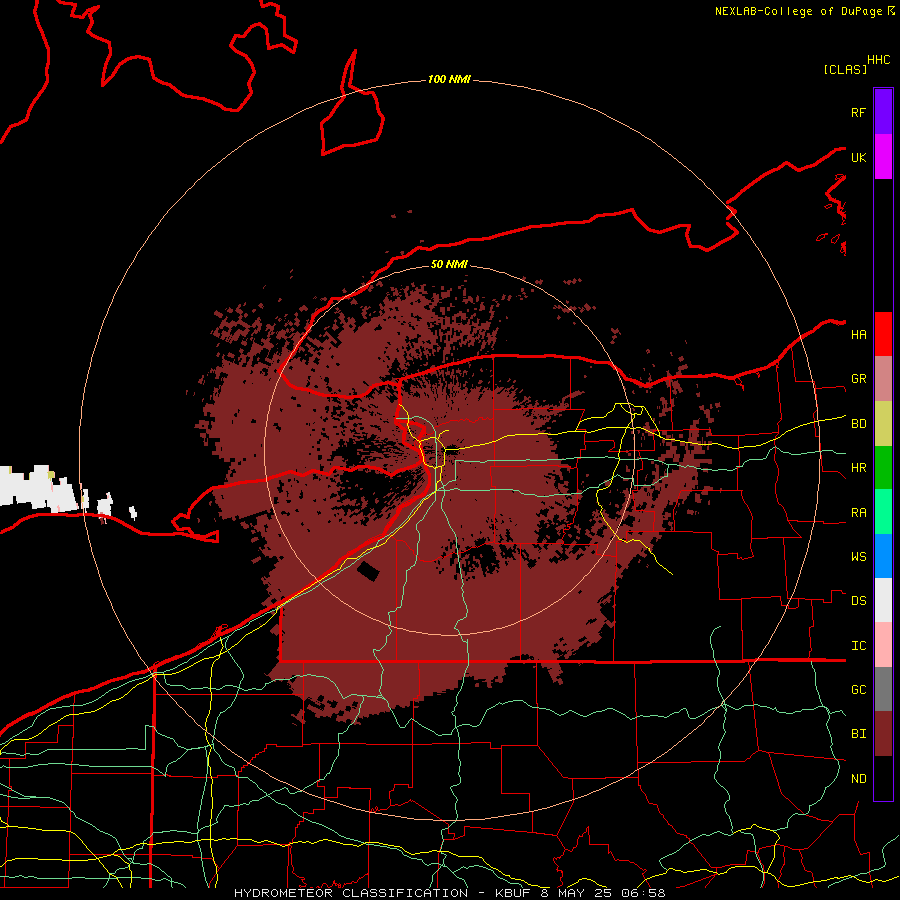Click the GR pink-brown legend swatch

(883, 379)
